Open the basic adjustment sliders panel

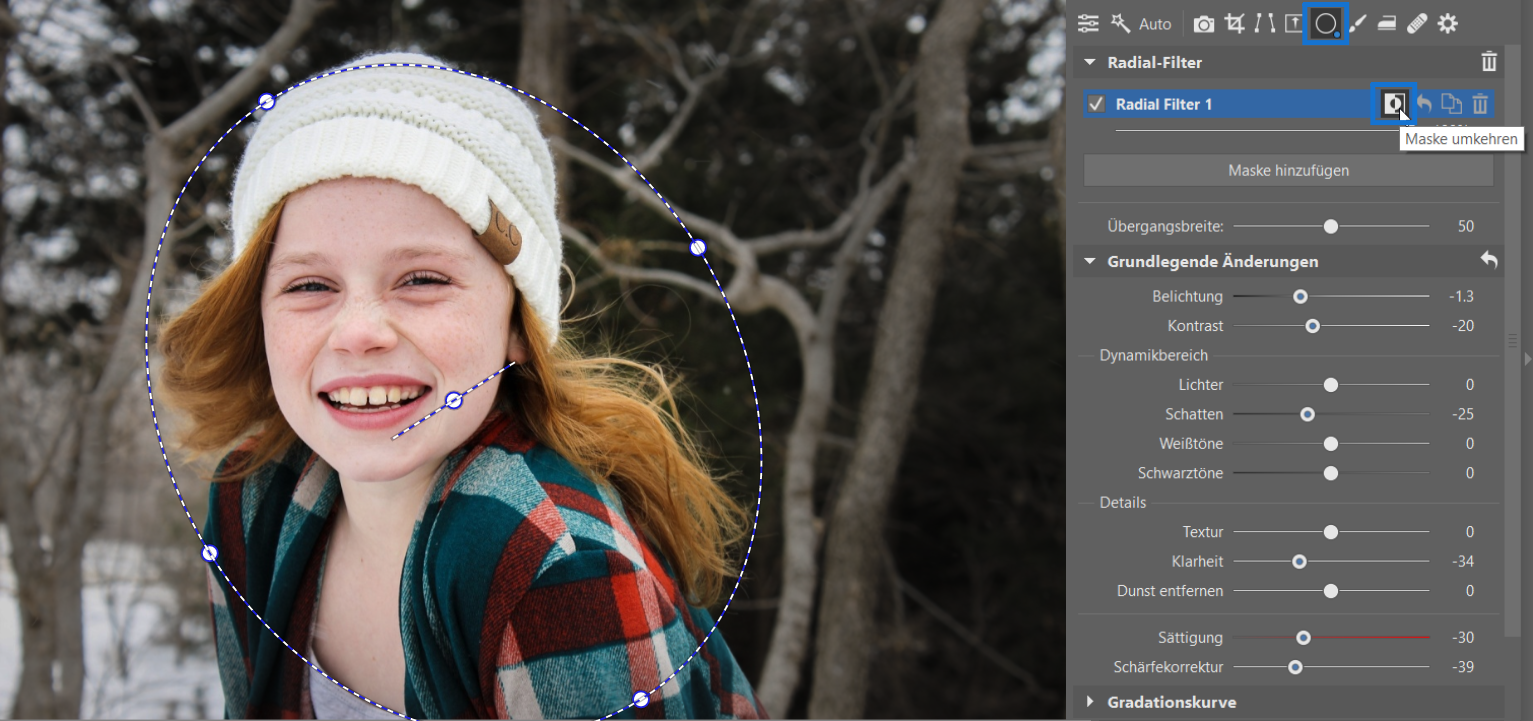click(1088, 24)
